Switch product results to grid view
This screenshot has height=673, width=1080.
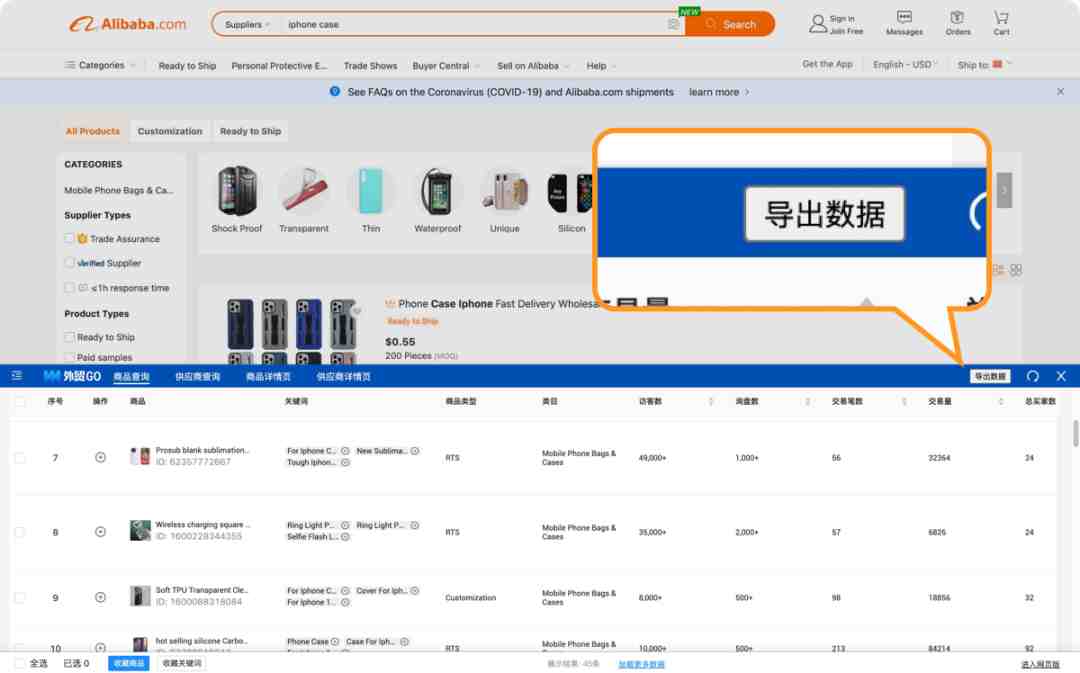1016,270
